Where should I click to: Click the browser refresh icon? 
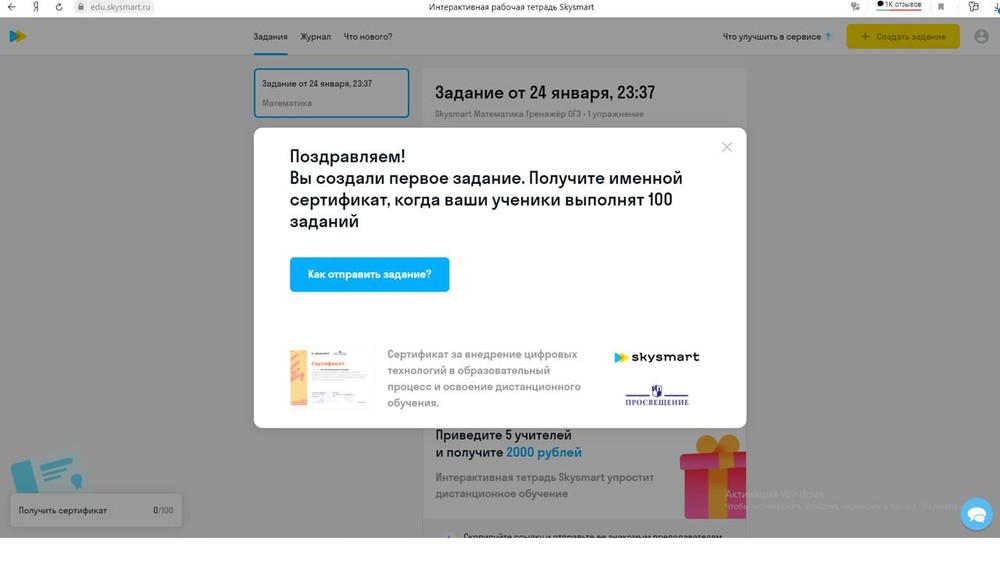(58, 7)
